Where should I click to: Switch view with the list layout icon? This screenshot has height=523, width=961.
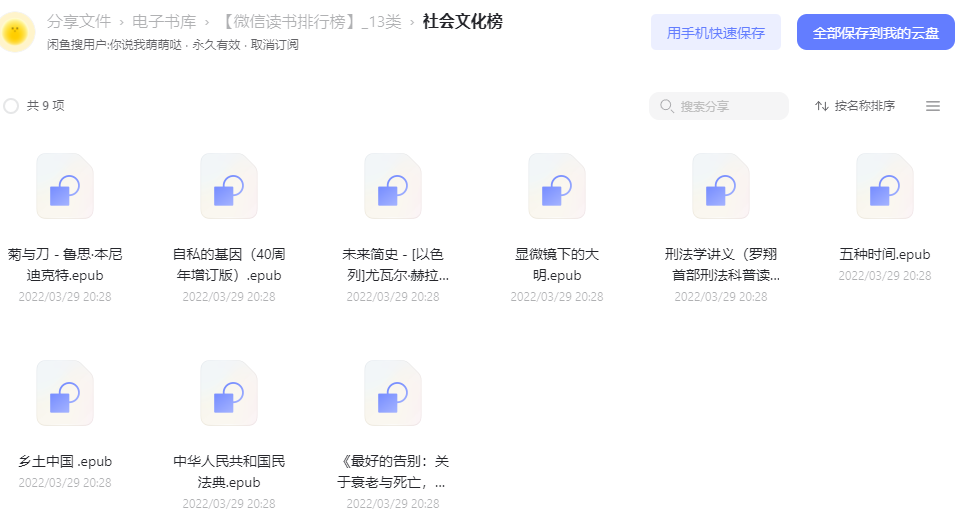click(x=933, y=106)
